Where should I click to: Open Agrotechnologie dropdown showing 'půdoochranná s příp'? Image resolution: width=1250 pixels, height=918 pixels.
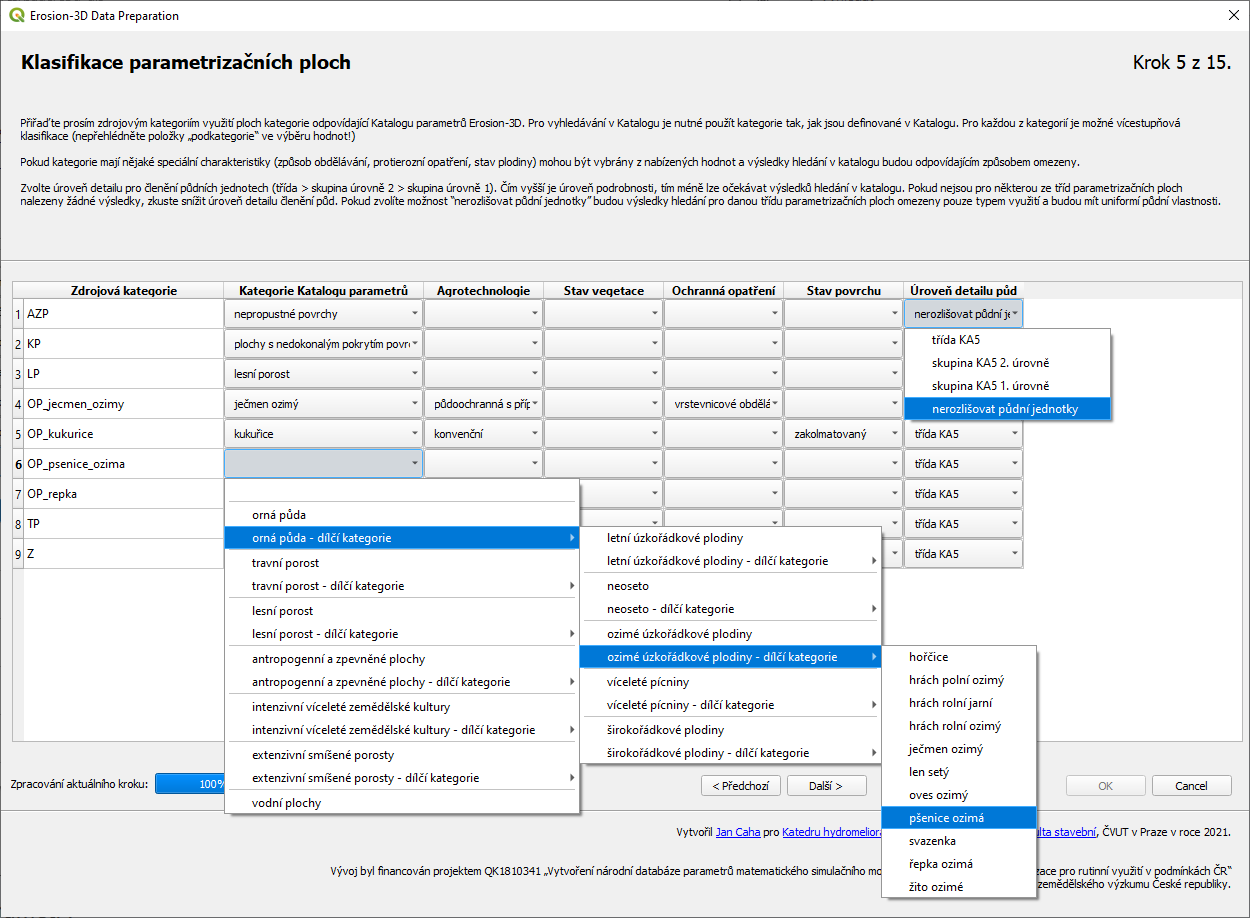[x=483, y=404]
